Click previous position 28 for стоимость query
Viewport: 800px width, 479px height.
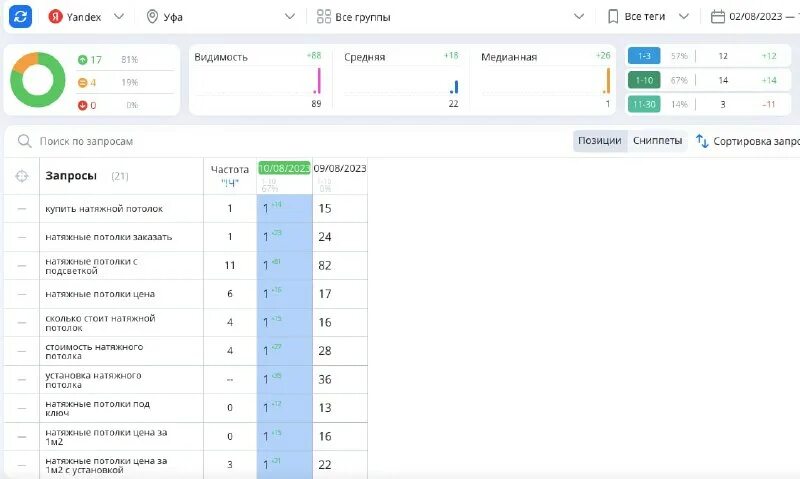coord(324,351)
